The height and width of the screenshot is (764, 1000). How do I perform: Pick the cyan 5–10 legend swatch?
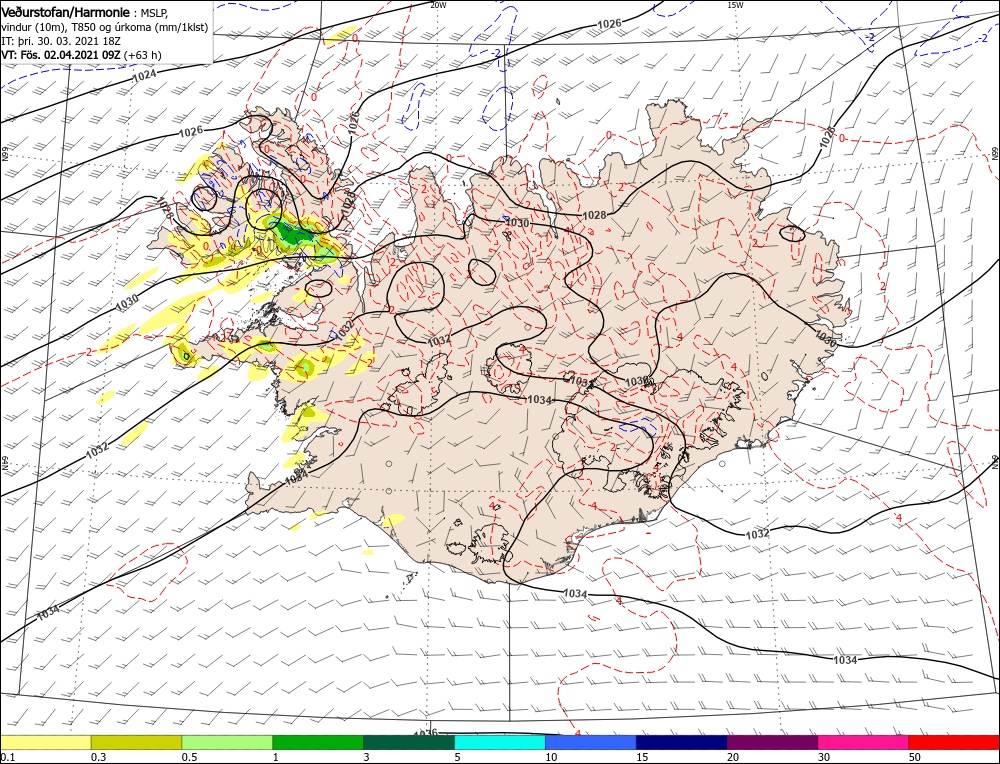coord(500,742)
